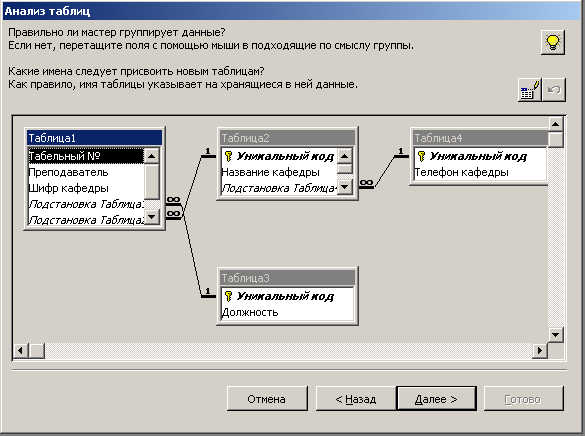Click the Отмена button
The image size is (585, 436).
267,399
